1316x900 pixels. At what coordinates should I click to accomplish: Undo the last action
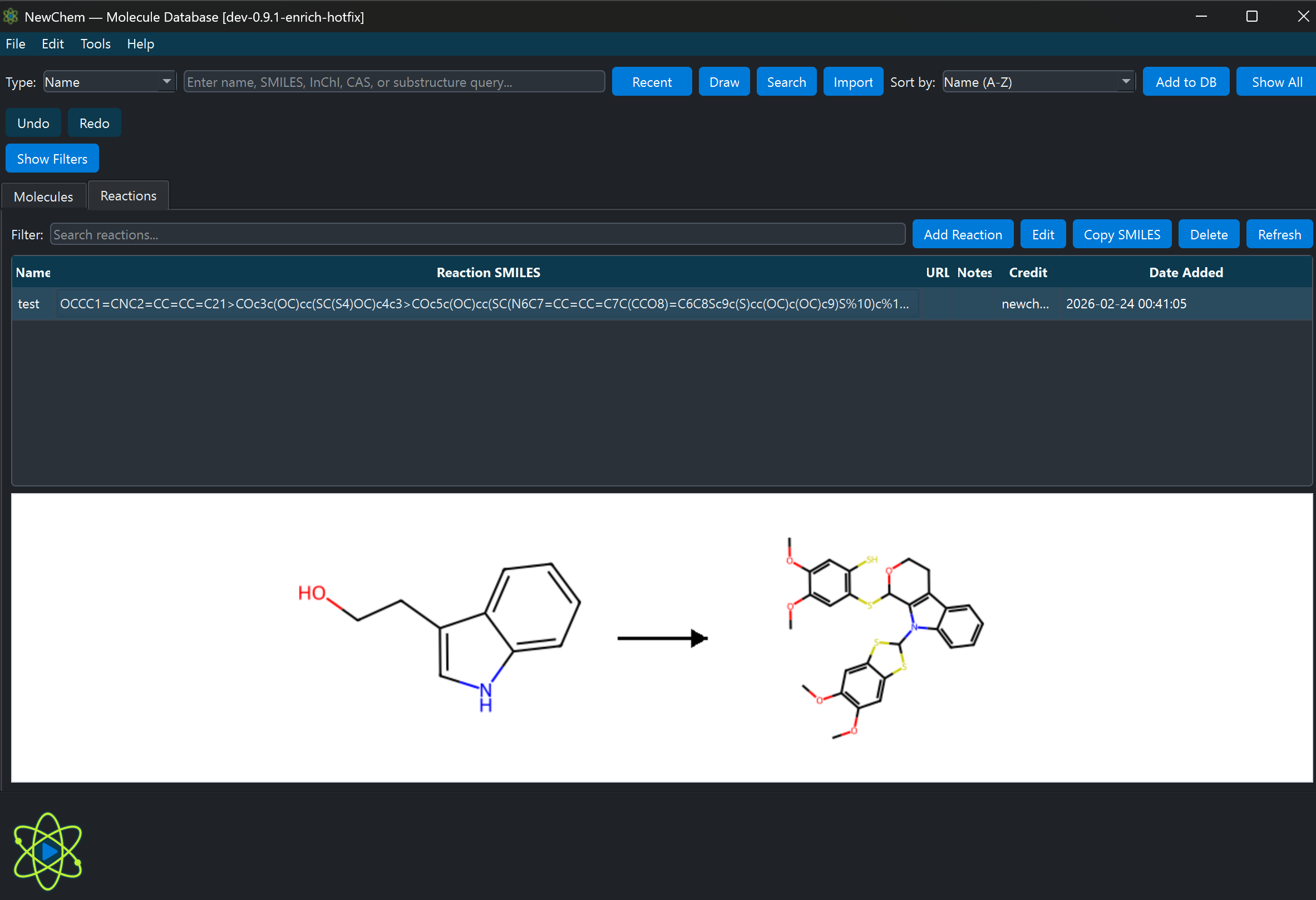coord(33,122)
